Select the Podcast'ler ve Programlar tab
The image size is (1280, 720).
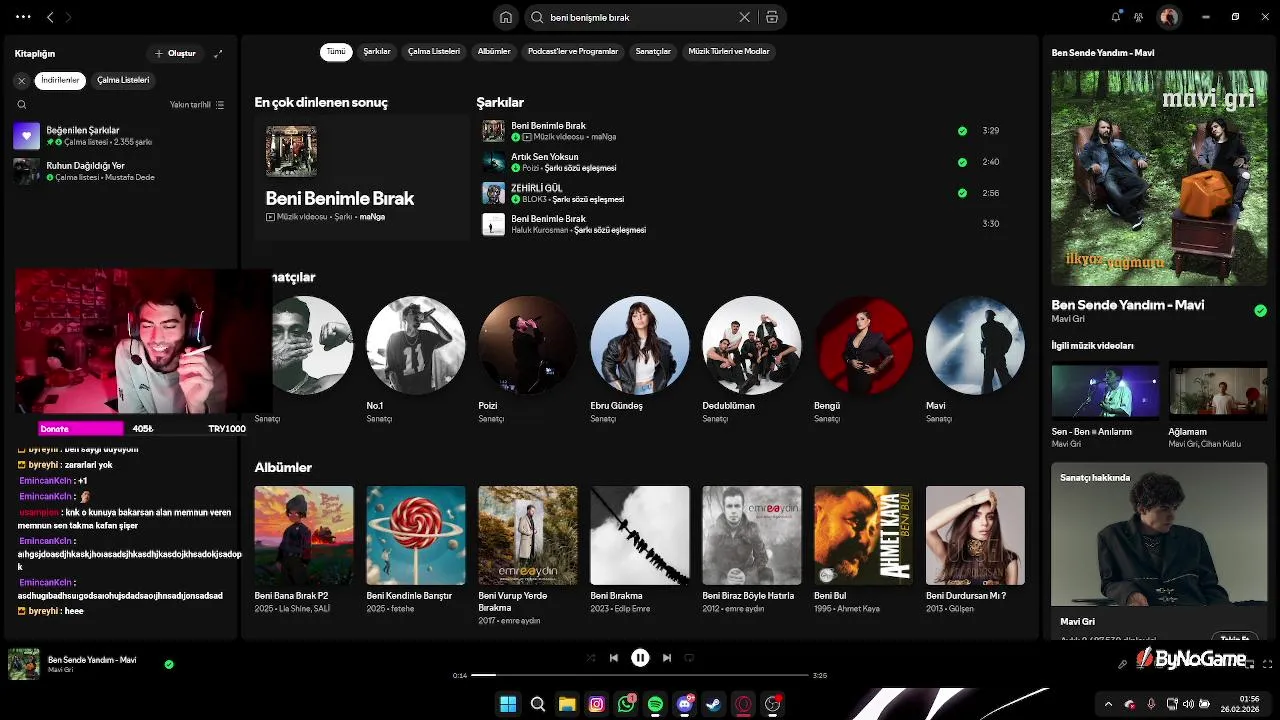(573, 52)
